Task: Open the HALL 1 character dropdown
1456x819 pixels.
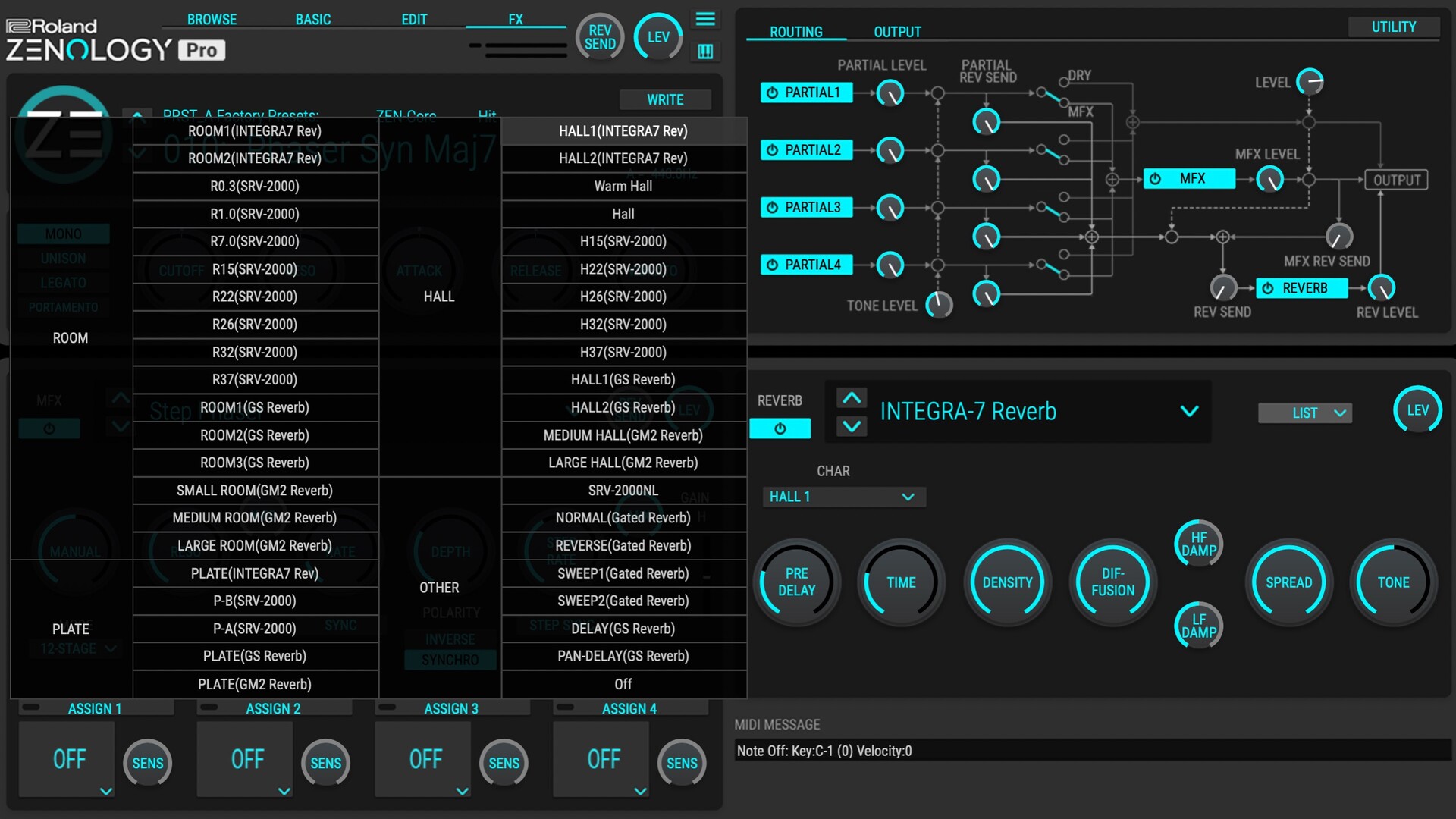Action: click(x=843, y=497)
